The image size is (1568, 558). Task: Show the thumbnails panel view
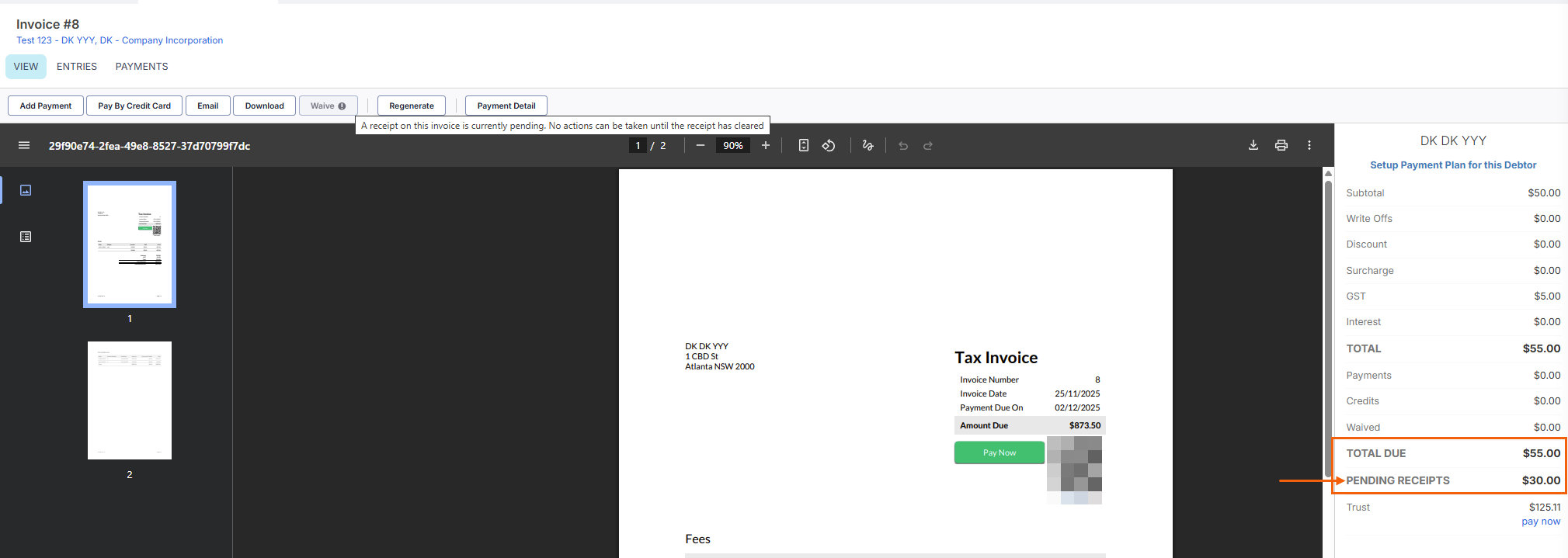coord(26,190)
